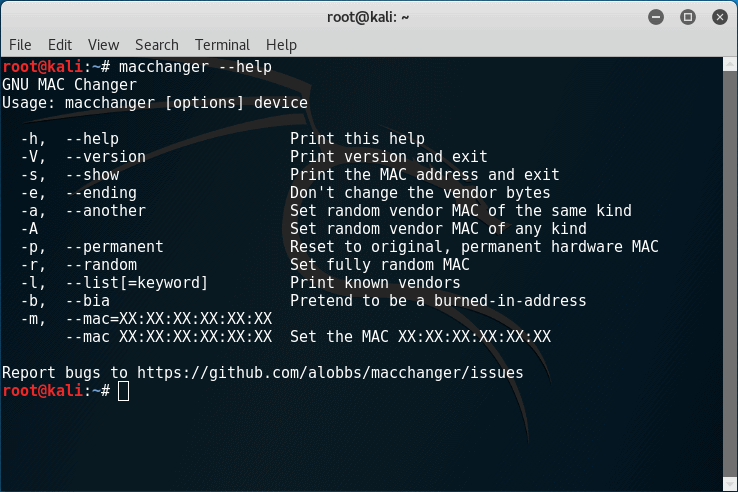Open the File menu
Screen dimensions: 738x492
click(20, 45)
